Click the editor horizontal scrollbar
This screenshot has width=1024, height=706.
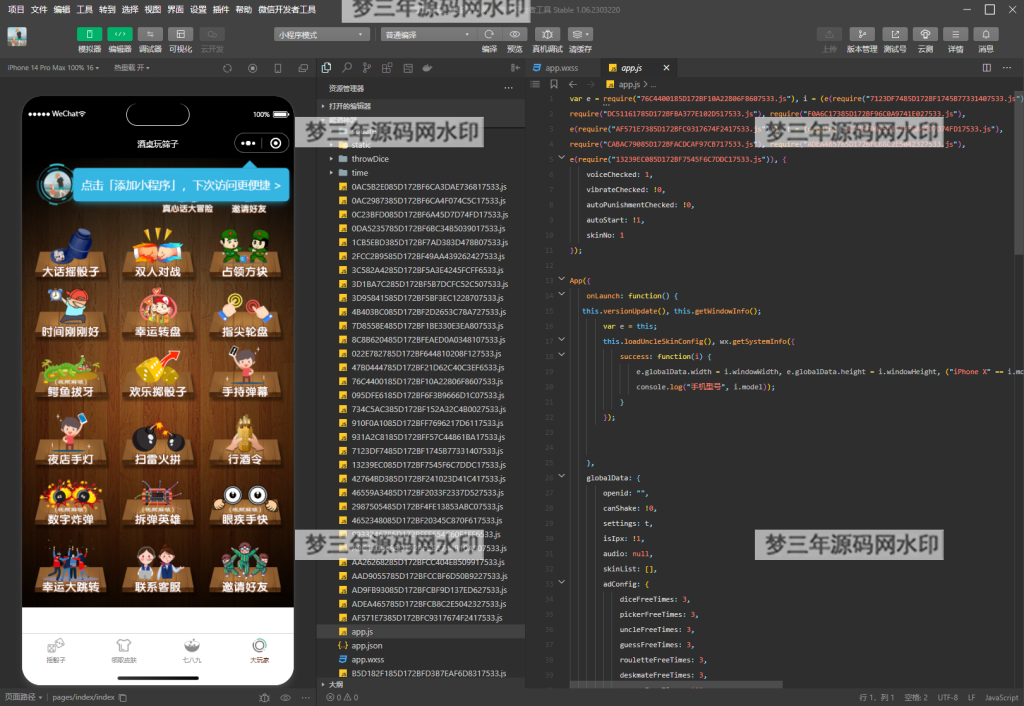click(x=676, y=684)
